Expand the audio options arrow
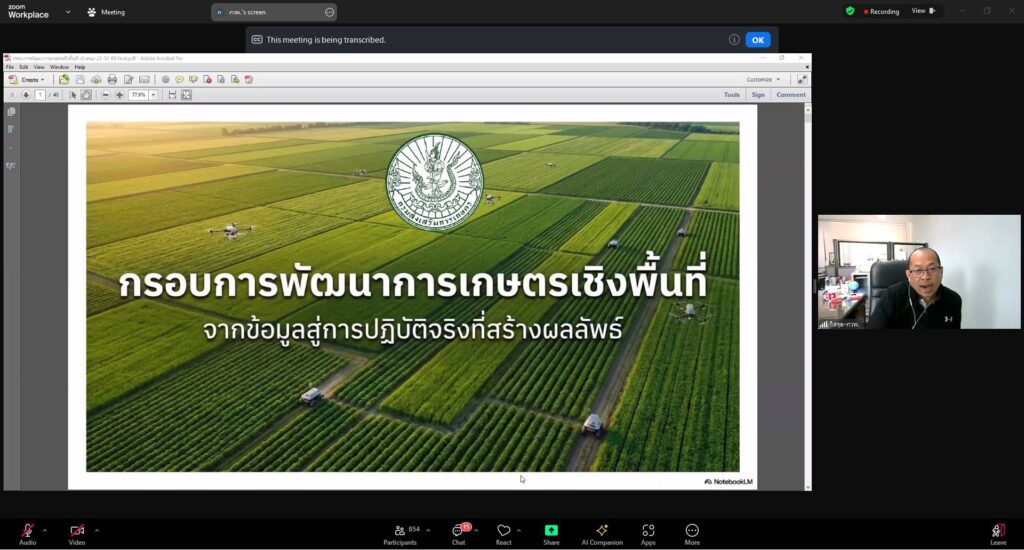1024x550 pixels. click(x=47, y=530)
